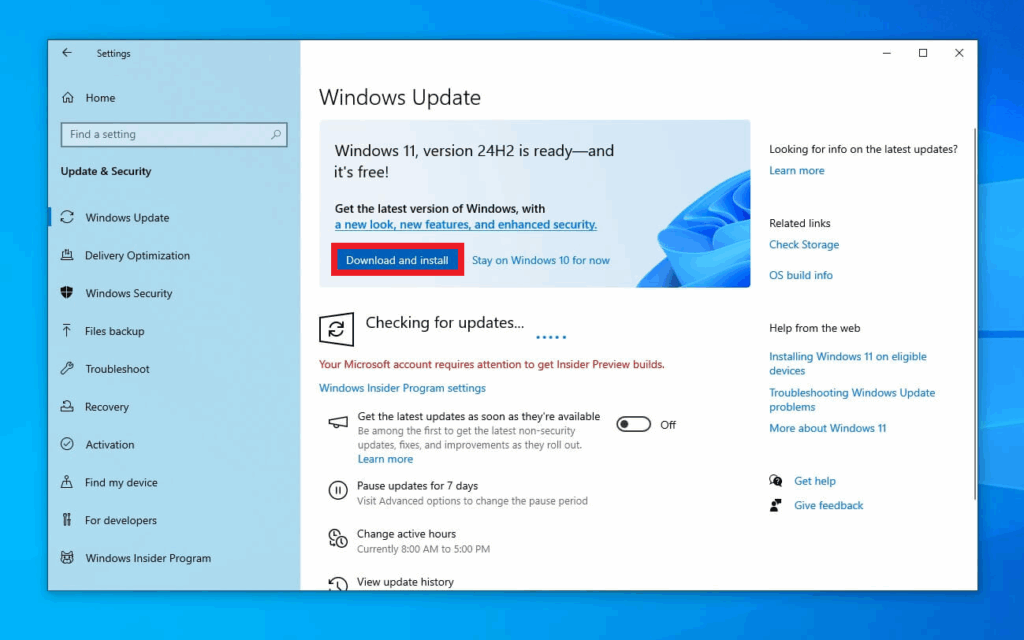Click the Get help icon
The width and height of the screenshot is (1024, 640).
pyautogui.click(x=776, y=481)
